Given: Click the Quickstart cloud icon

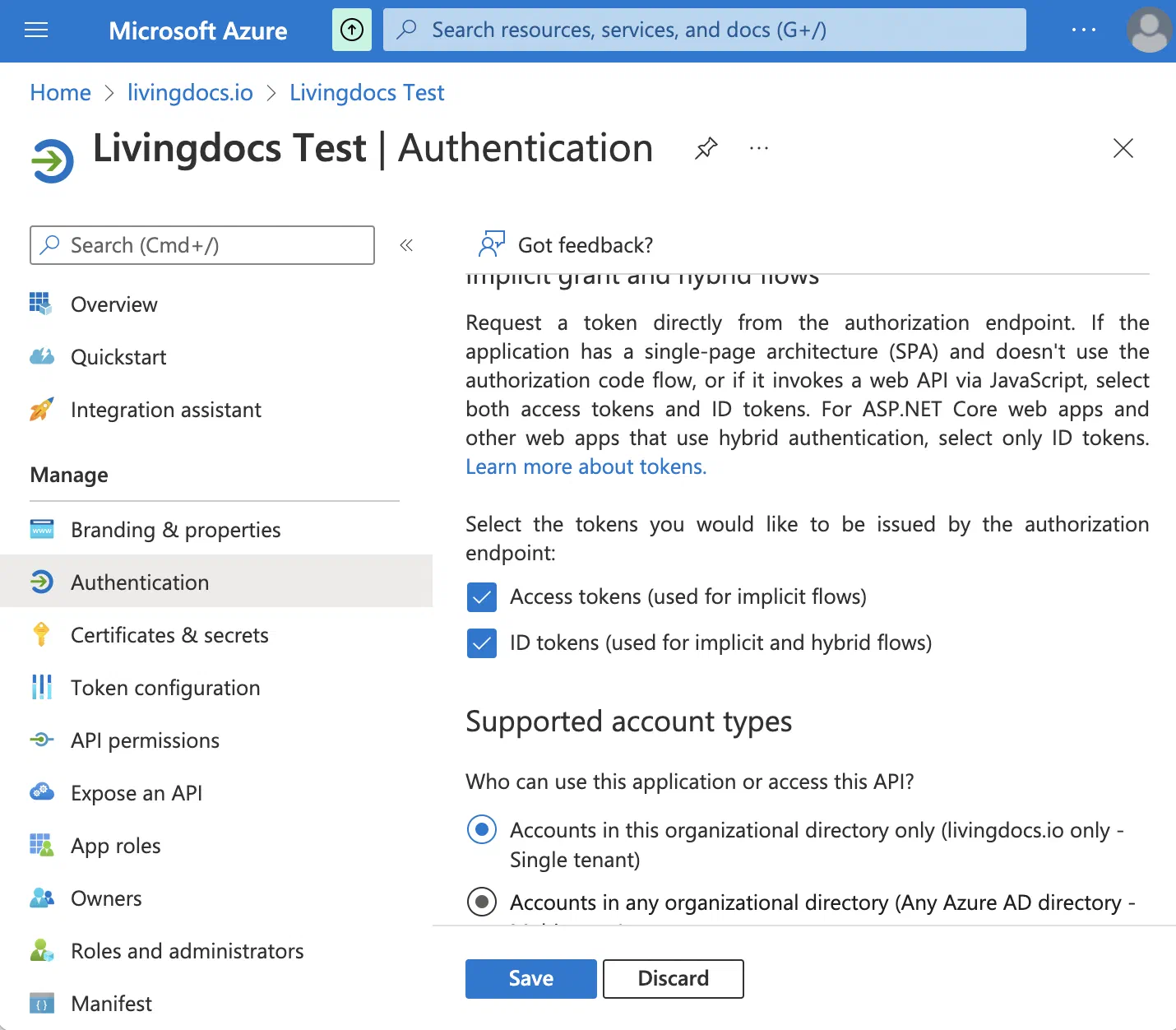Looking at the screenshot, I should tap(41, 356).
